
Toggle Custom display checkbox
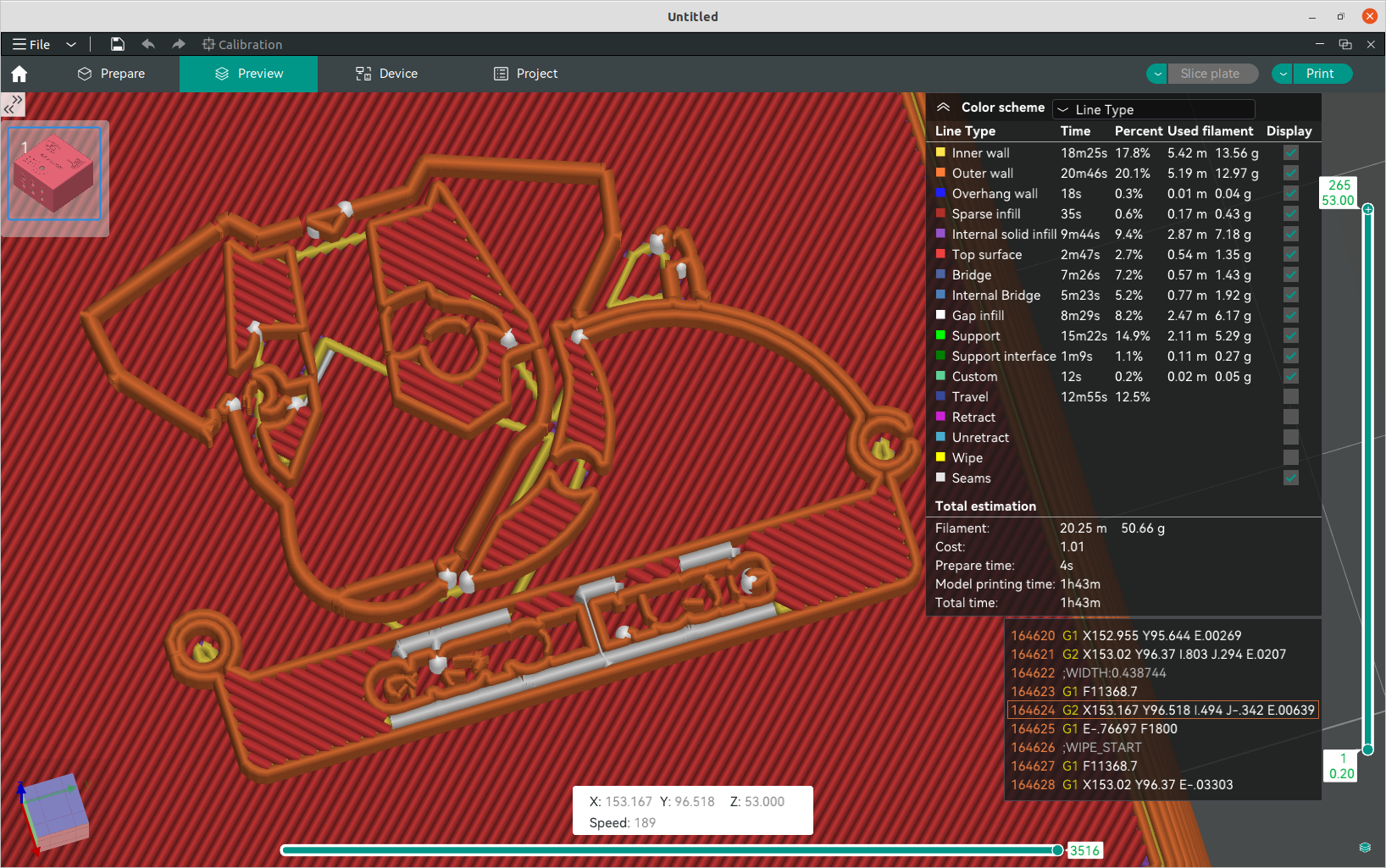1291,376
